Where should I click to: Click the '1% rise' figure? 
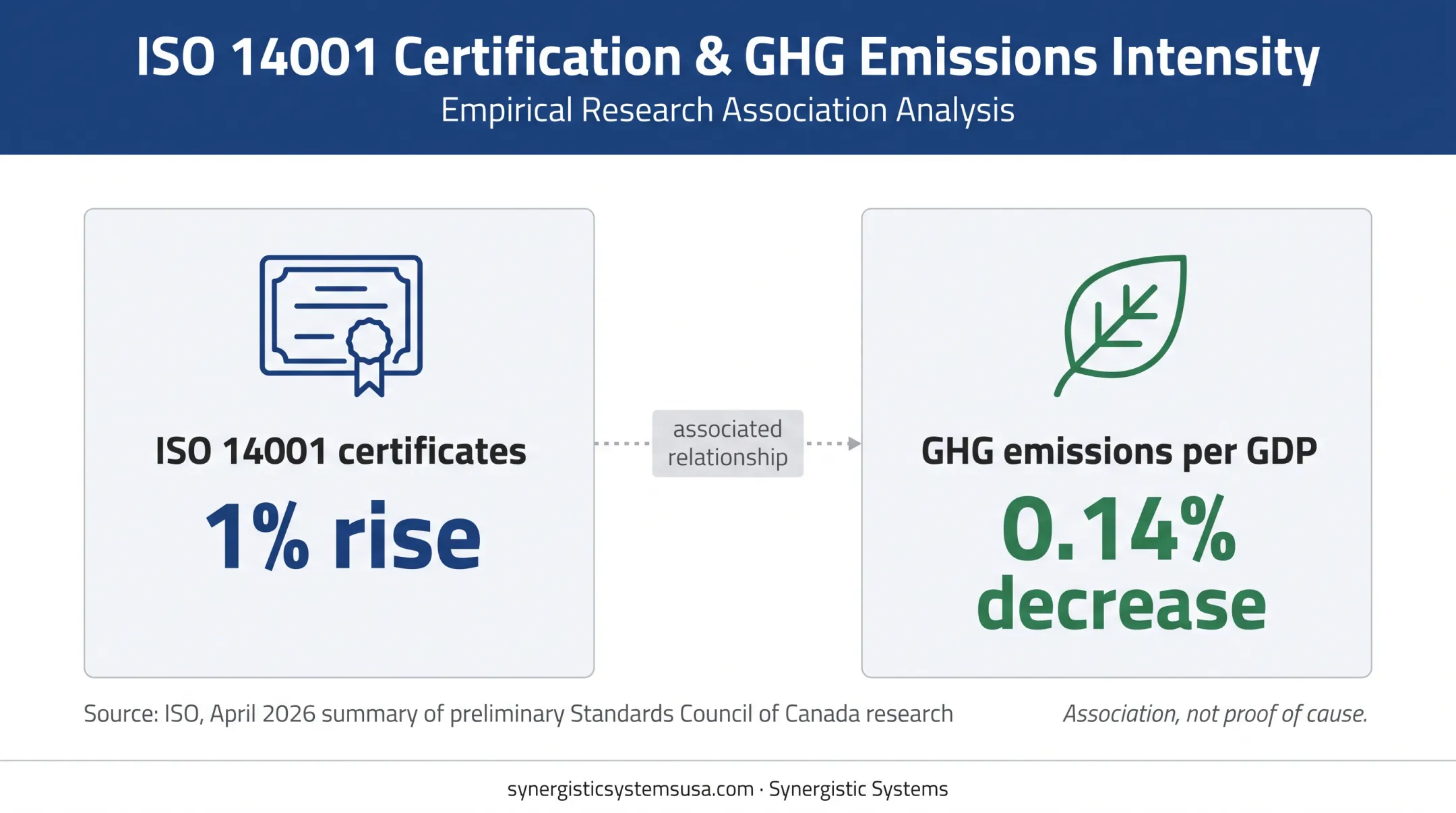343,537
